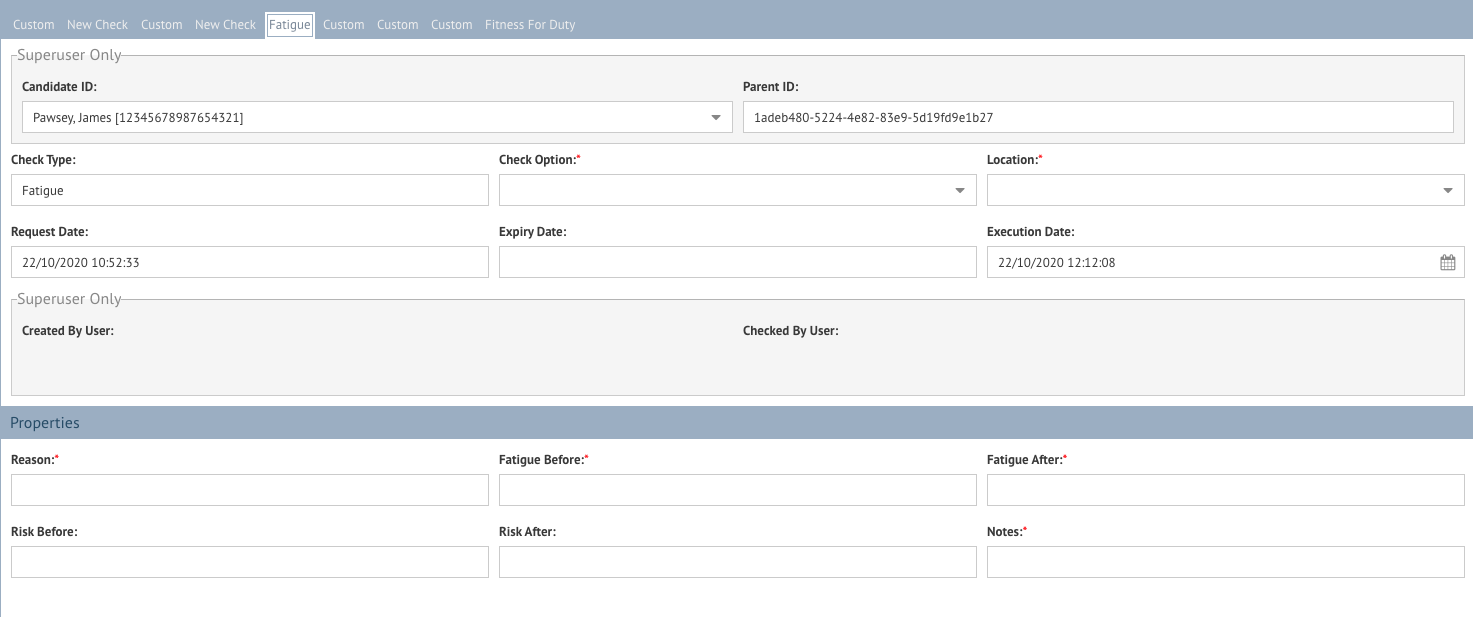
Task: Click the Parent ID input field
Action: (1098, 117)
